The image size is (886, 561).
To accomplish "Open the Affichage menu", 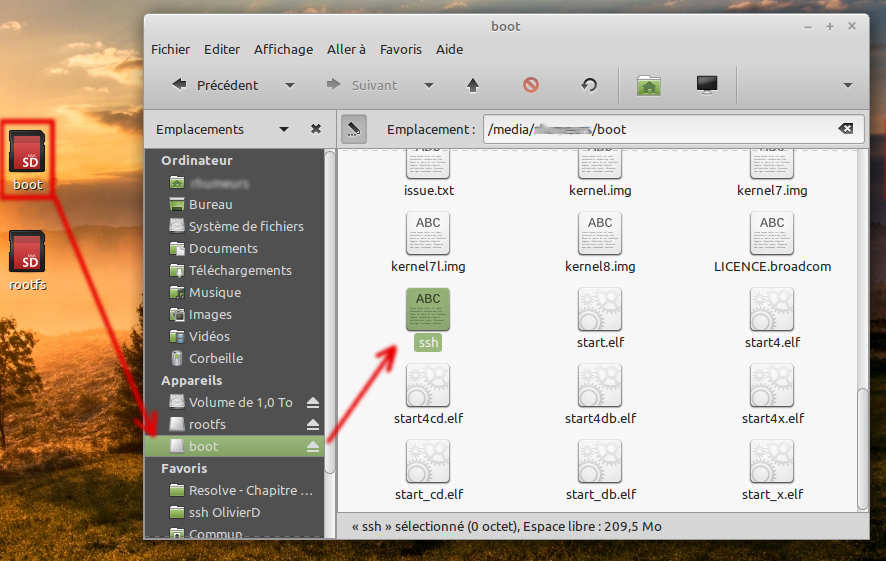I will click(x=283, y=49).
